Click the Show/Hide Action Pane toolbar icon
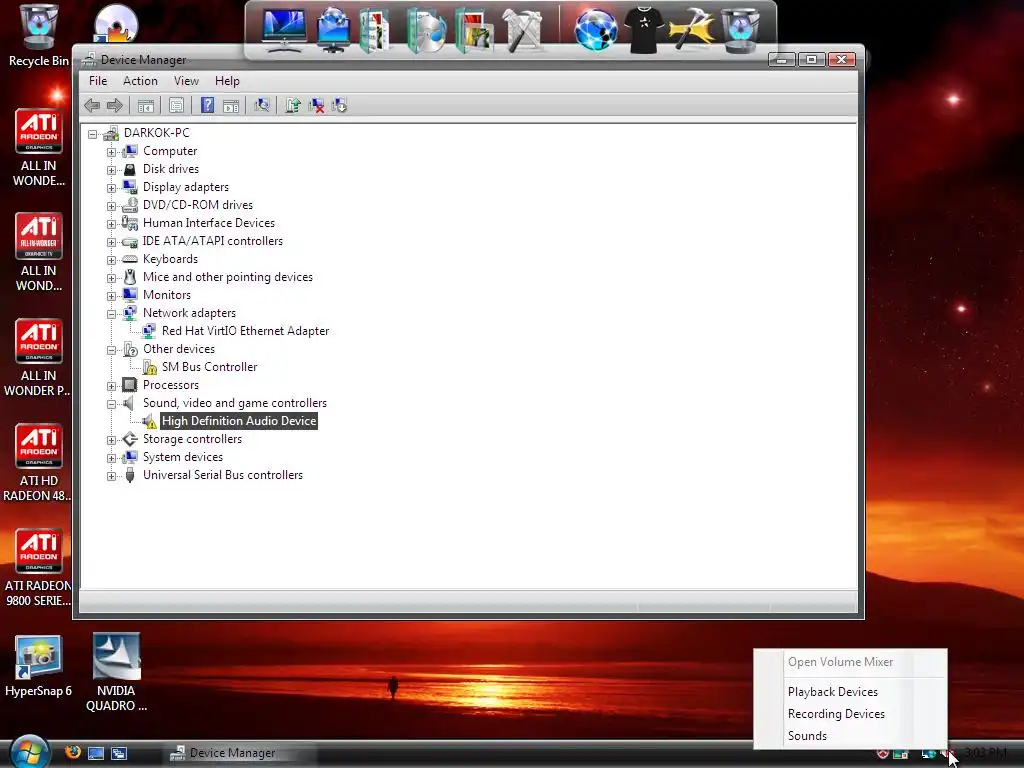This screenshot has height=768, width=1024. point(231,106)
